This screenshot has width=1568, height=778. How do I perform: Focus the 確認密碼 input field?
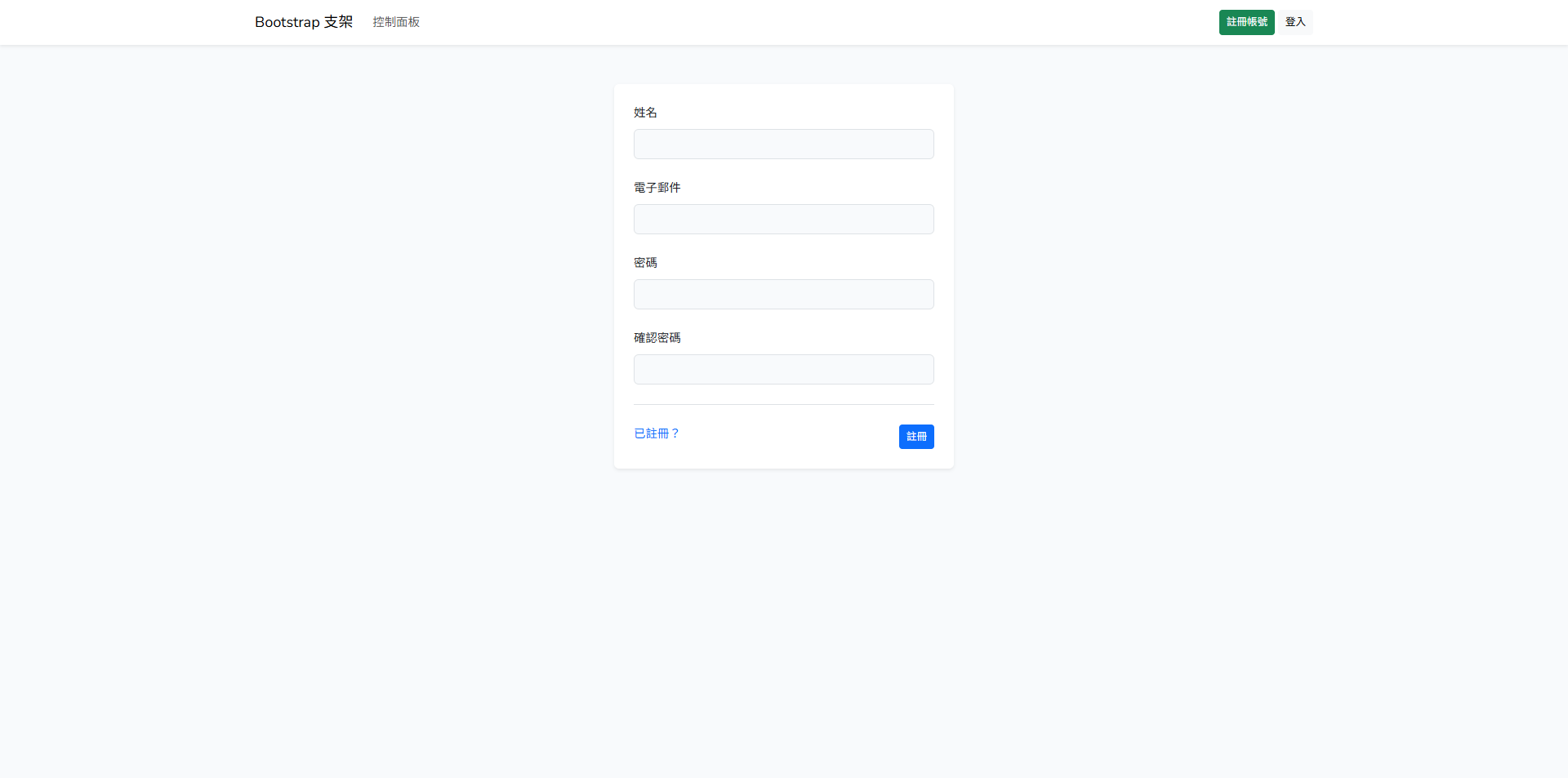(784, 370)
